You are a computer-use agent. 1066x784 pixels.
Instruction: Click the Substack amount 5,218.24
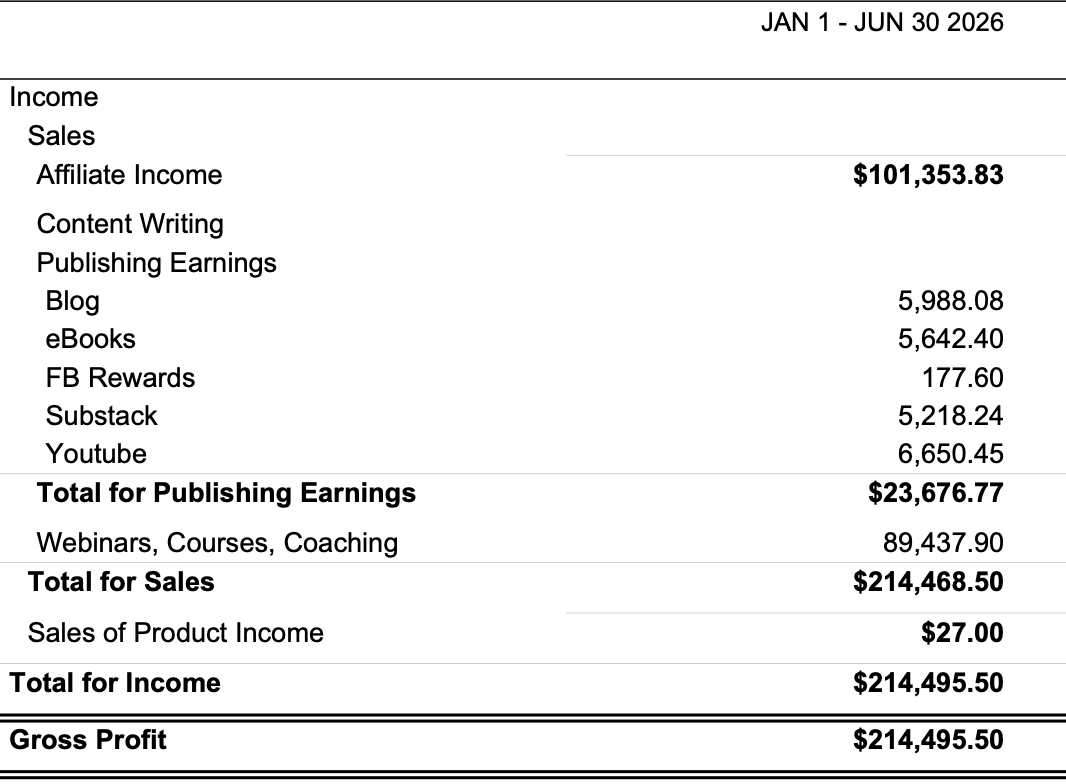950,416
